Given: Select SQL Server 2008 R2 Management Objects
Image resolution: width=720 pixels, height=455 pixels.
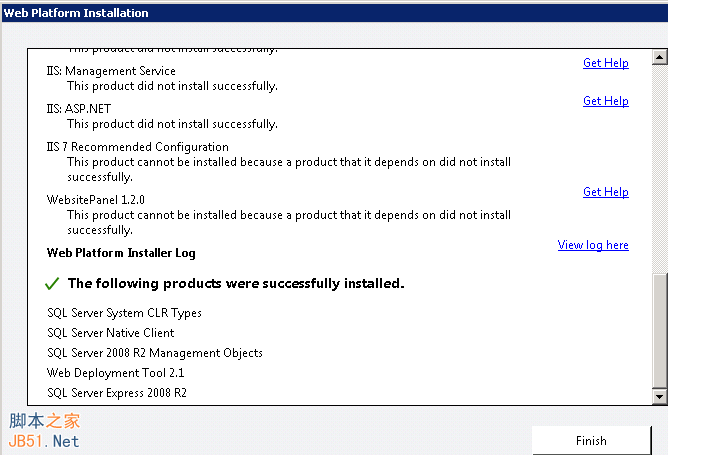Looking at the screenshot, I should point(154,353).
